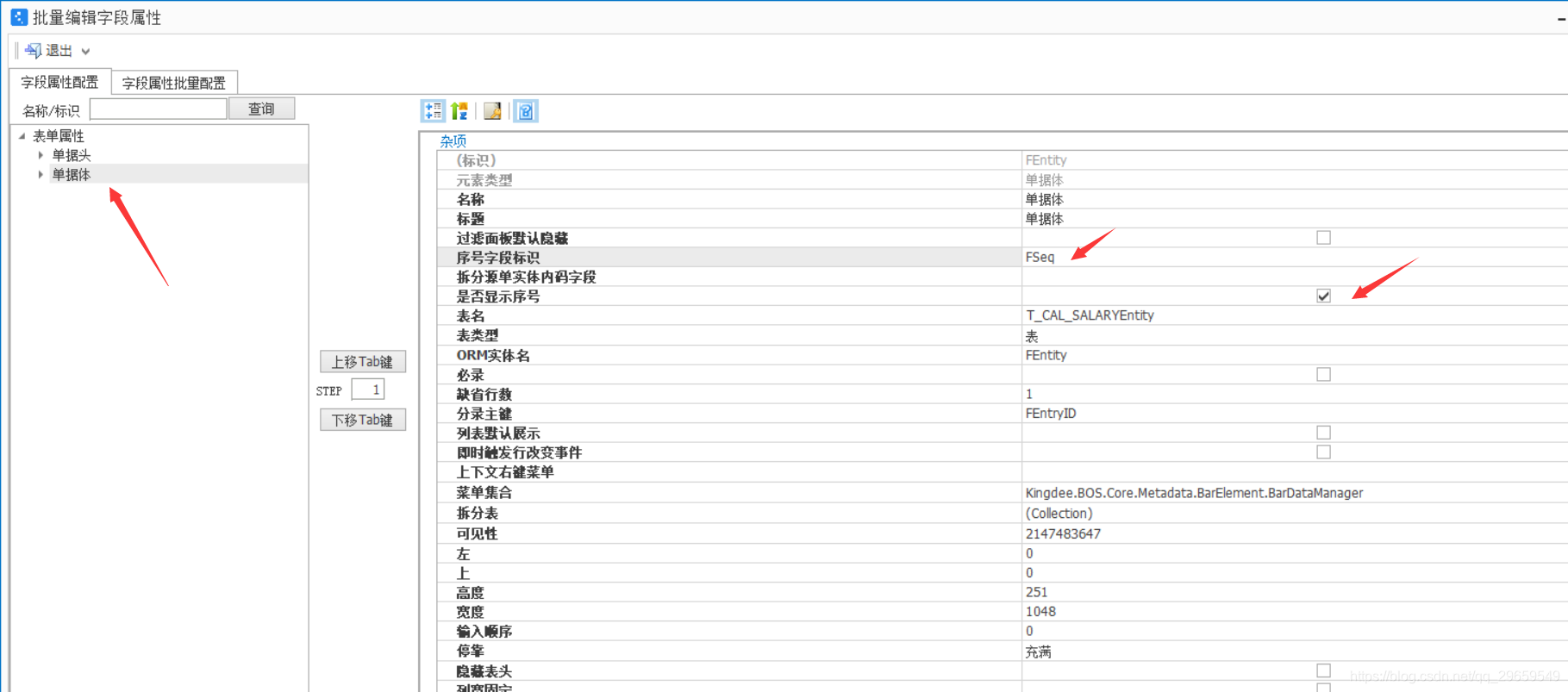Select the 输入顺序 property row
1568x692 pixels.
tap(1003, 632)
